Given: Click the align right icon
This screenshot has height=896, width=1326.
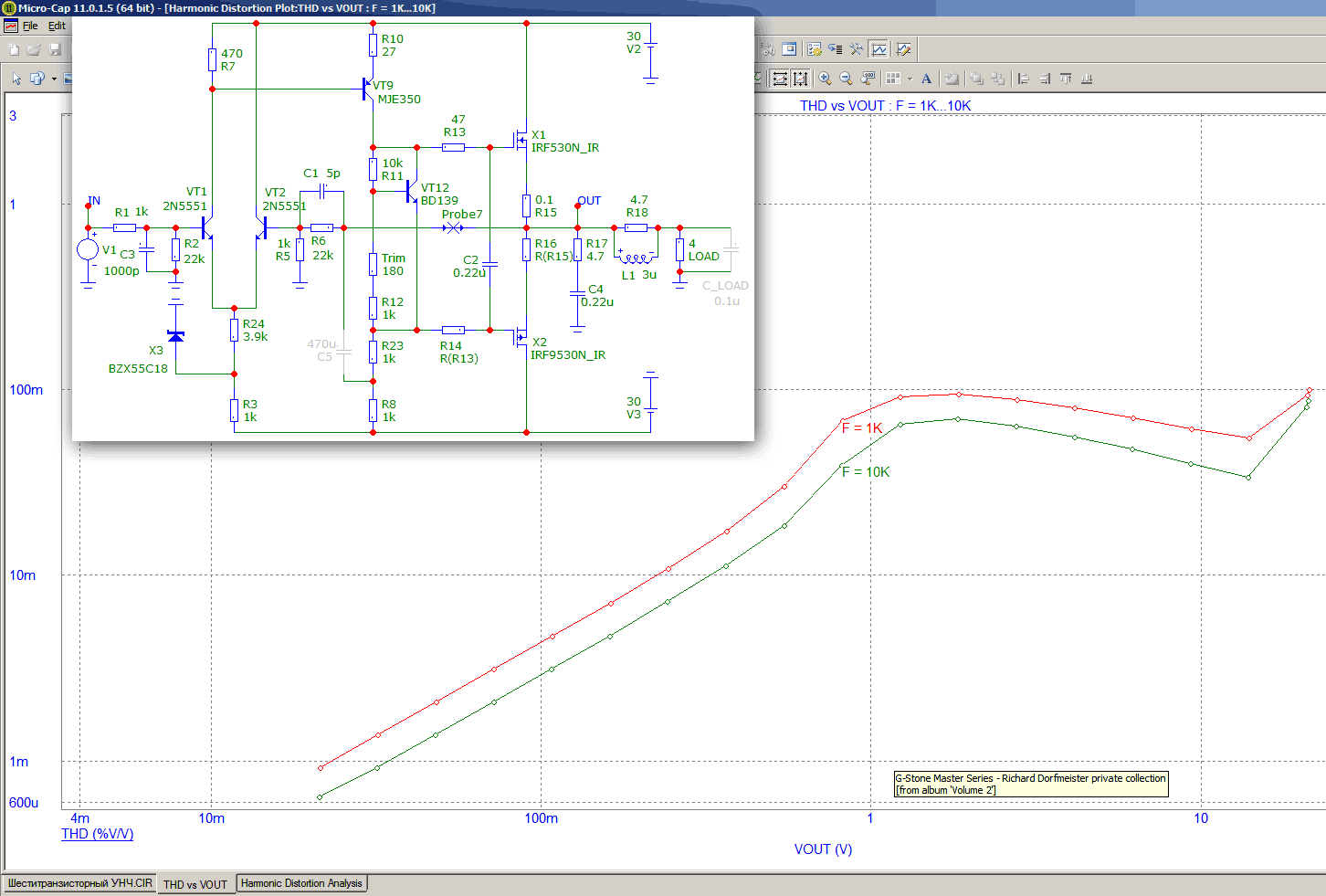Looking at the screenshot, I should 1045,79.
